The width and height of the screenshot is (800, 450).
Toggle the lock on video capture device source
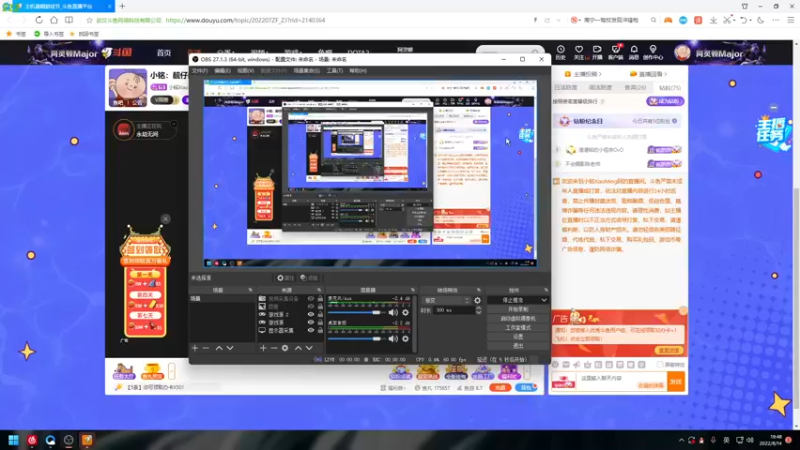(x=320, y=298)
